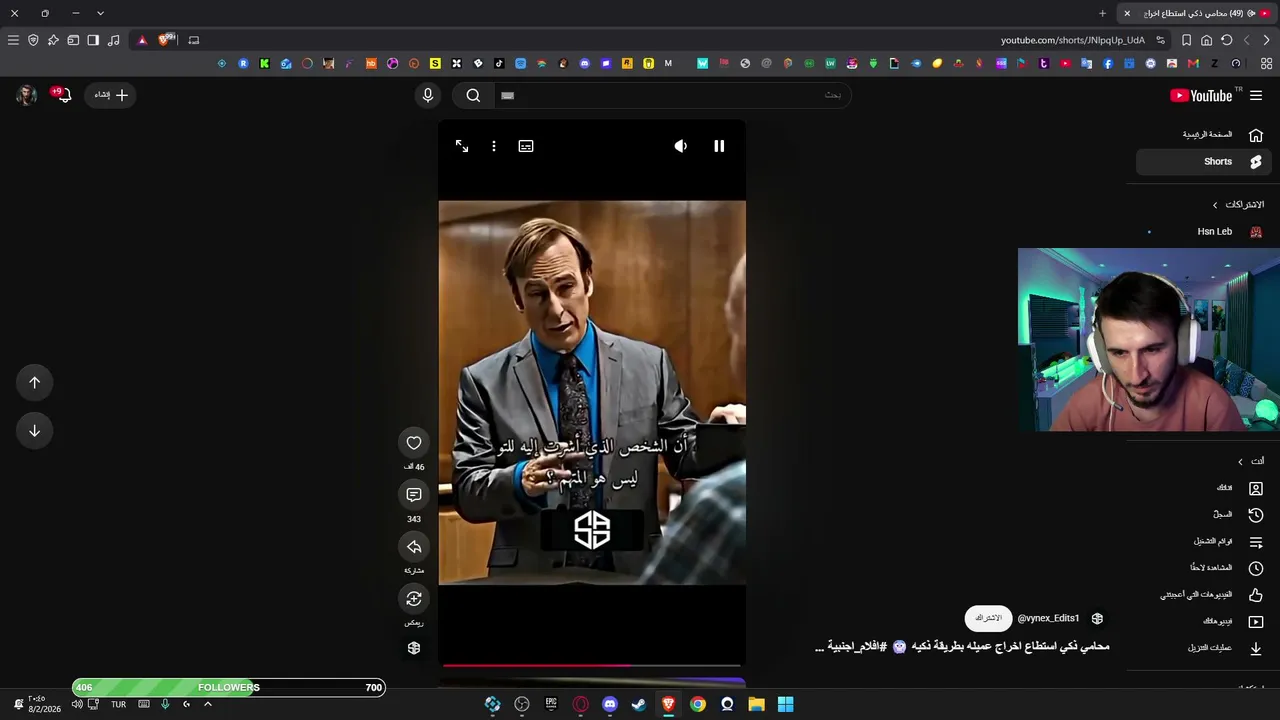Screen dimensions: 1280x720
Task: Open the Brave VPN shield icon
Action: coord(33,40)
